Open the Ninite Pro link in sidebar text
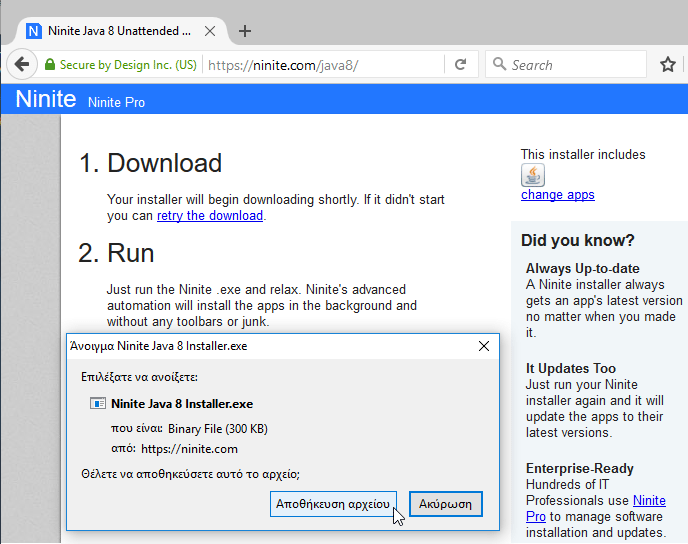 596,508
